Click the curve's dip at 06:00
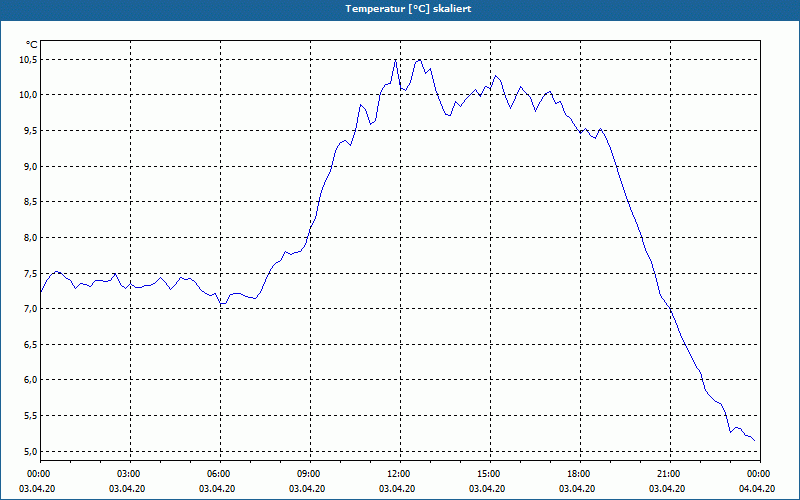Screen dimensions: 800x500 pyautogui.click(x=221, y=304)
